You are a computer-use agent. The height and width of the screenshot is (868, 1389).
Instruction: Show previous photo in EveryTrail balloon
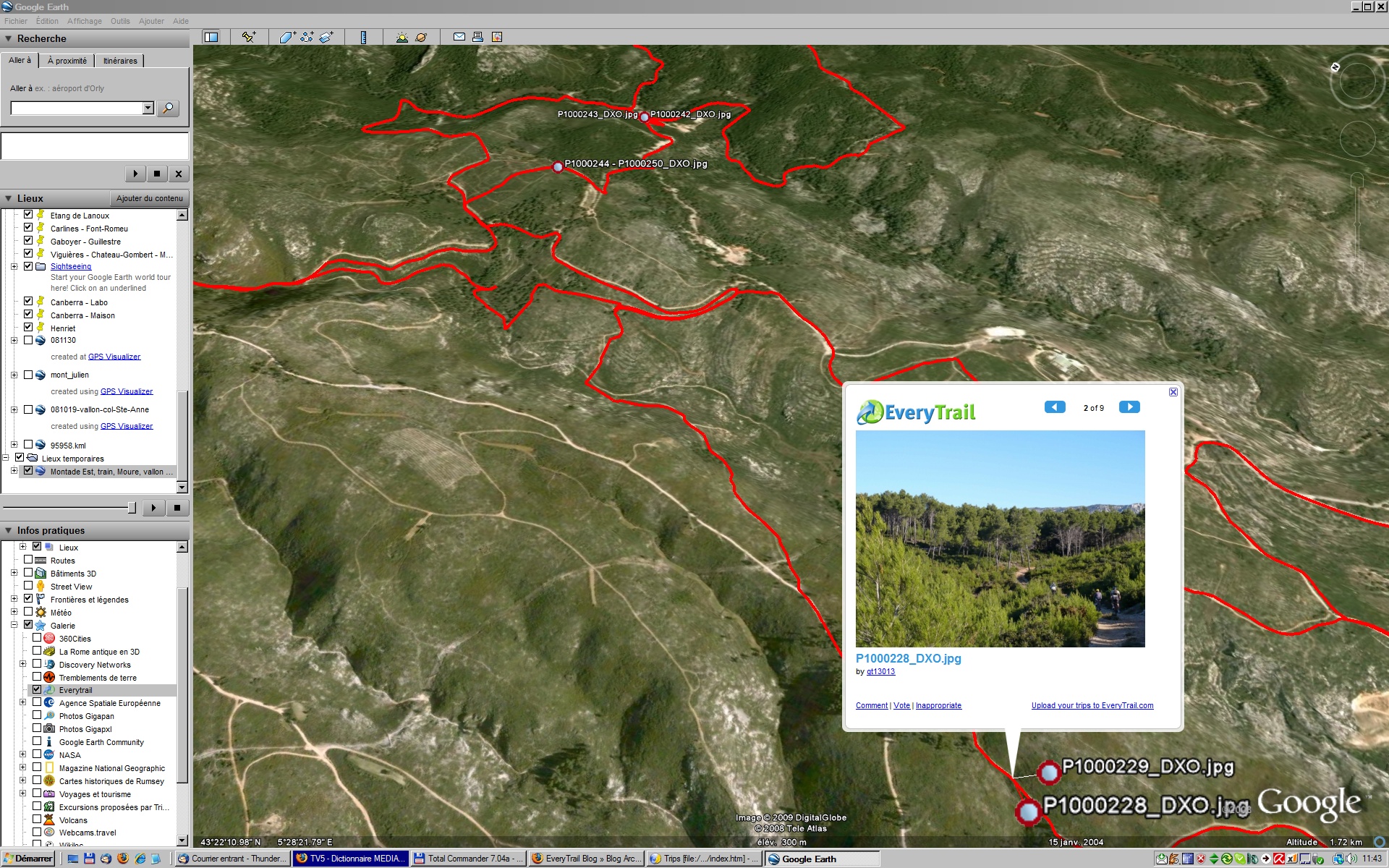pyautogui.click(x=1055, y=407)
